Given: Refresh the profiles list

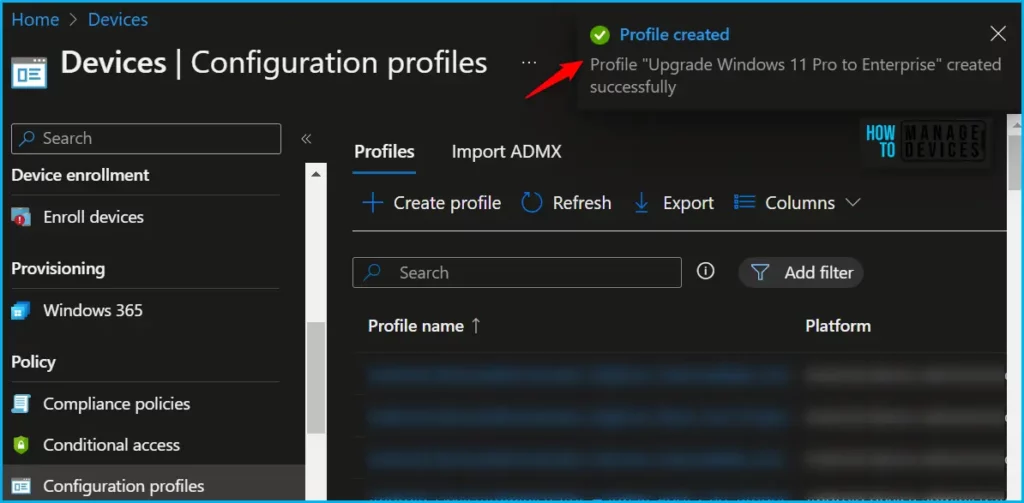Looking at the screenshot, I should (x=566, y=203).
